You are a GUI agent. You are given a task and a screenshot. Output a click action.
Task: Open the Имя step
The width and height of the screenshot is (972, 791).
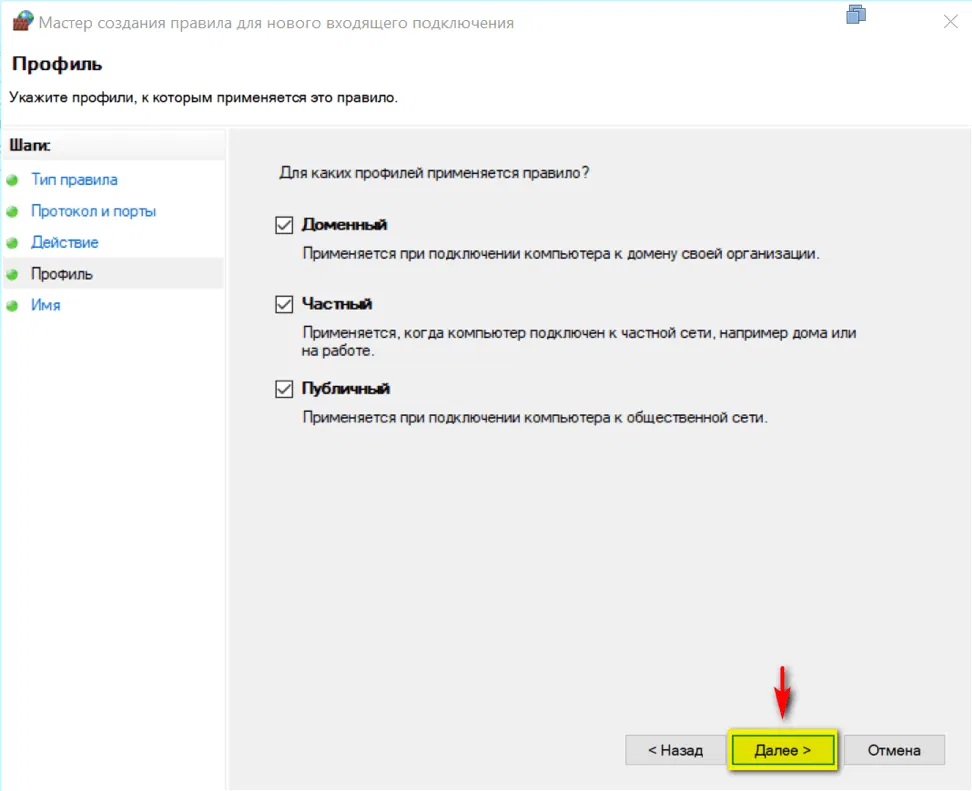46,305
